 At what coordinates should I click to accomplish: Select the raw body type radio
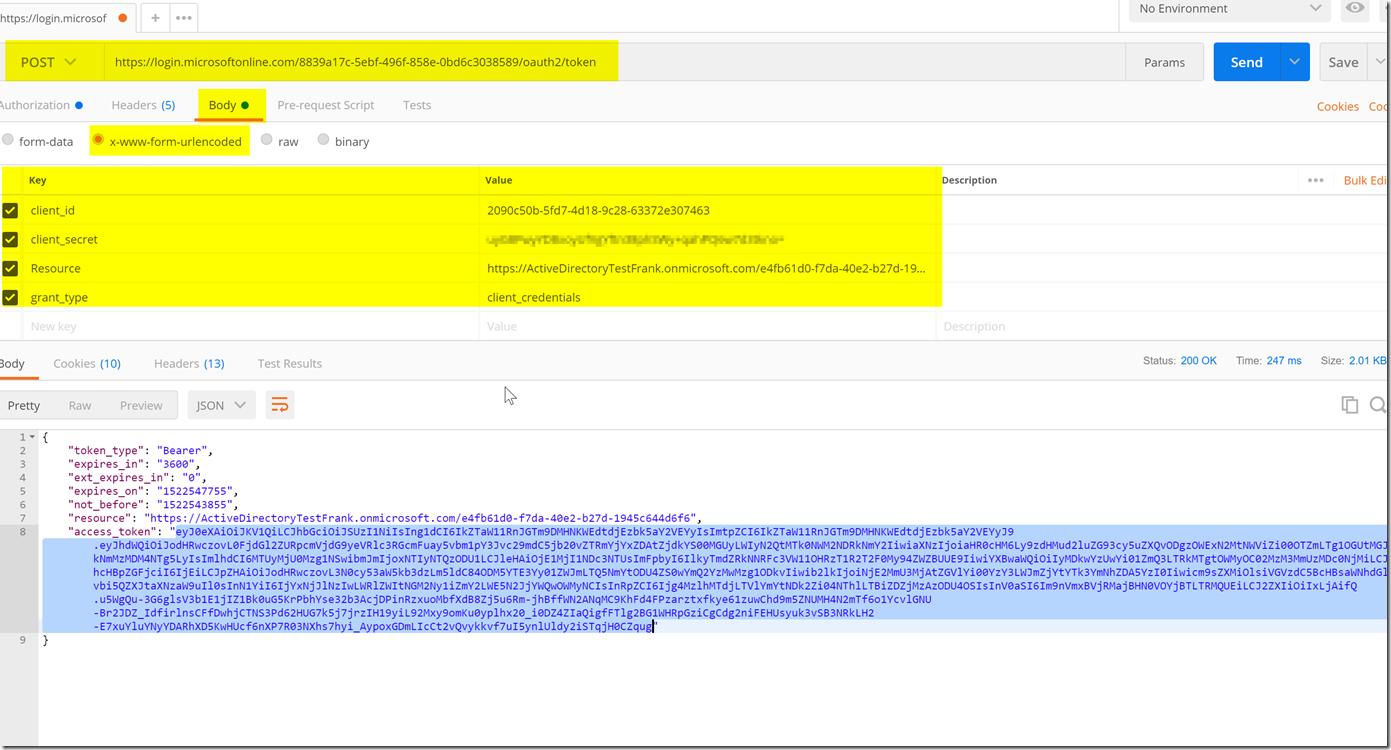pos(267,140)
